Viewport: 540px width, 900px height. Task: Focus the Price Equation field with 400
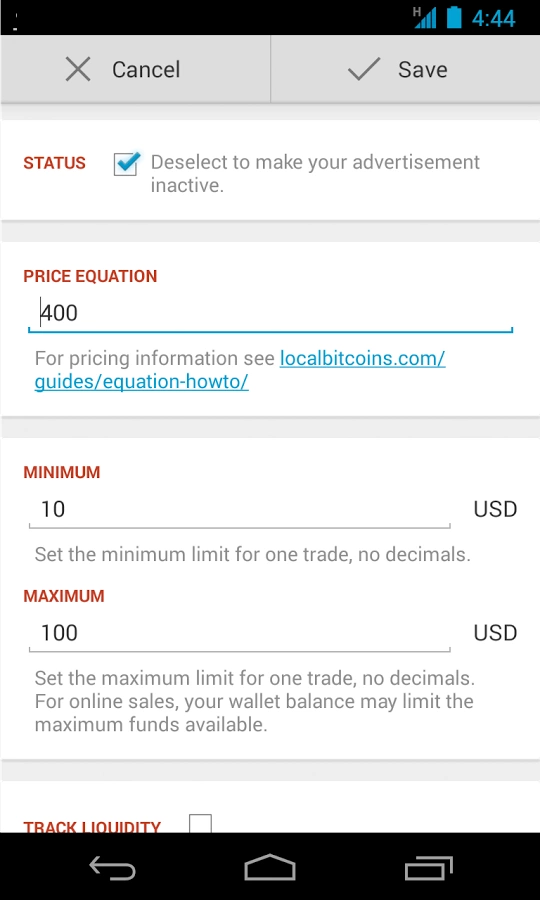[270, 314]
